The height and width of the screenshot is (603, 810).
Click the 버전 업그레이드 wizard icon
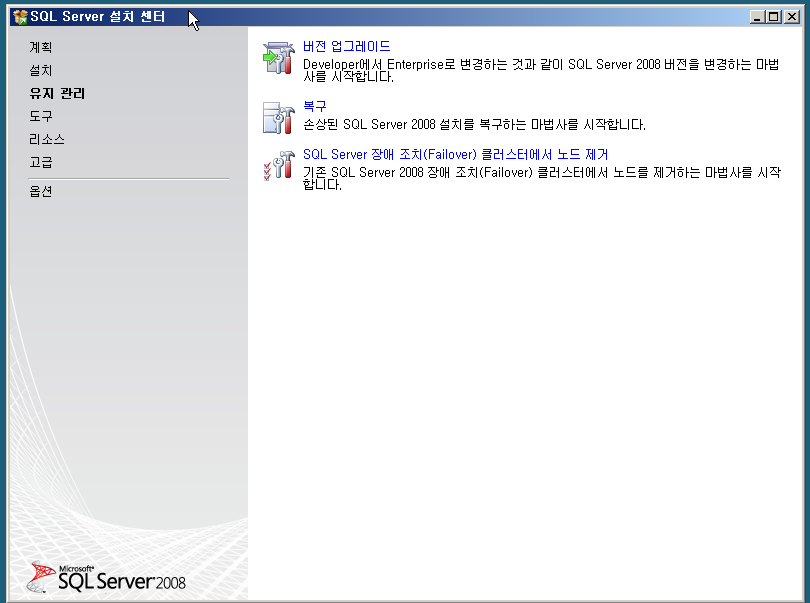(x=278, y=58)
